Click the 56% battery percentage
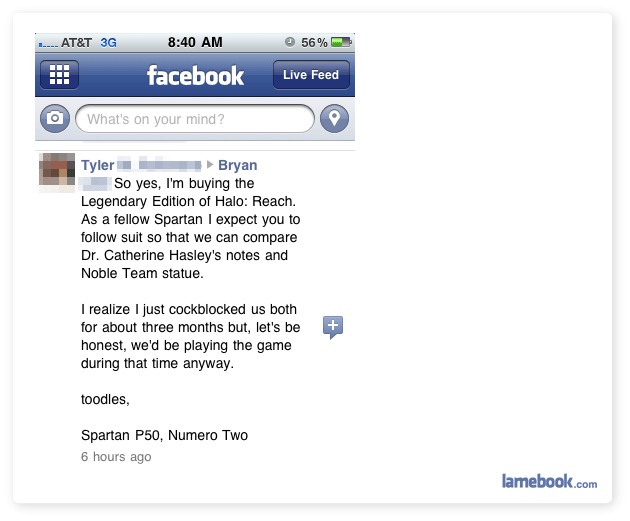Viewport: 630px width, 521px height. point(314,43)
